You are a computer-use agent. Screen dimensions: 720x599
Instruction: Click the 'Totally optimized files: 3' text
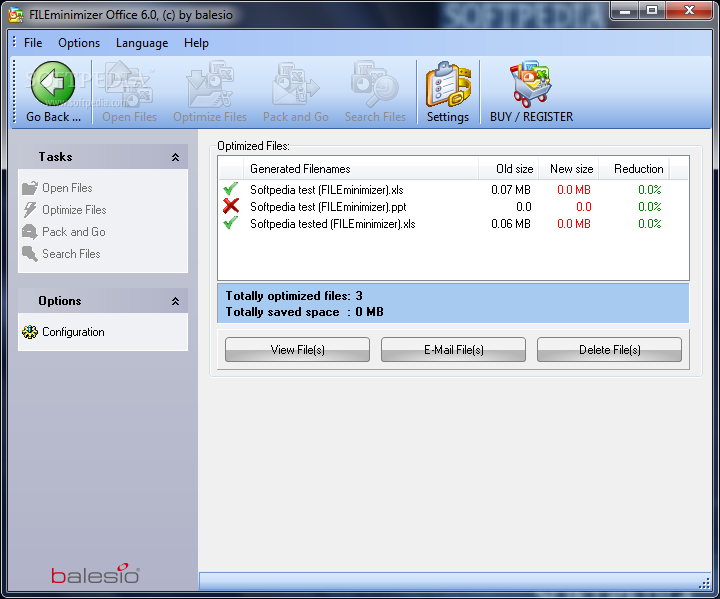coord(294,295)
